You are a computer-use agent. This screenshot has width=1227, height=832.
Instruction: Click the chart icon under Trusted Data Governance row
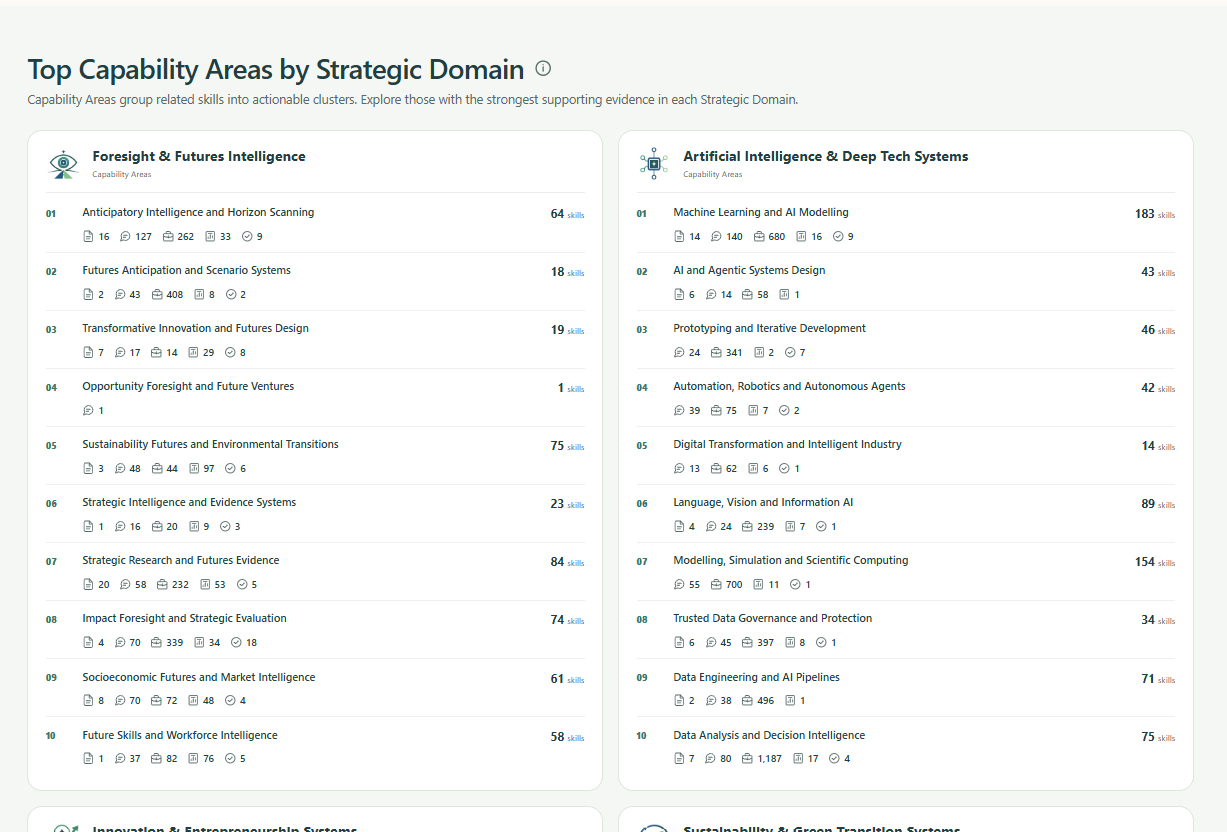pyautogui.click(x=789, y=643)
